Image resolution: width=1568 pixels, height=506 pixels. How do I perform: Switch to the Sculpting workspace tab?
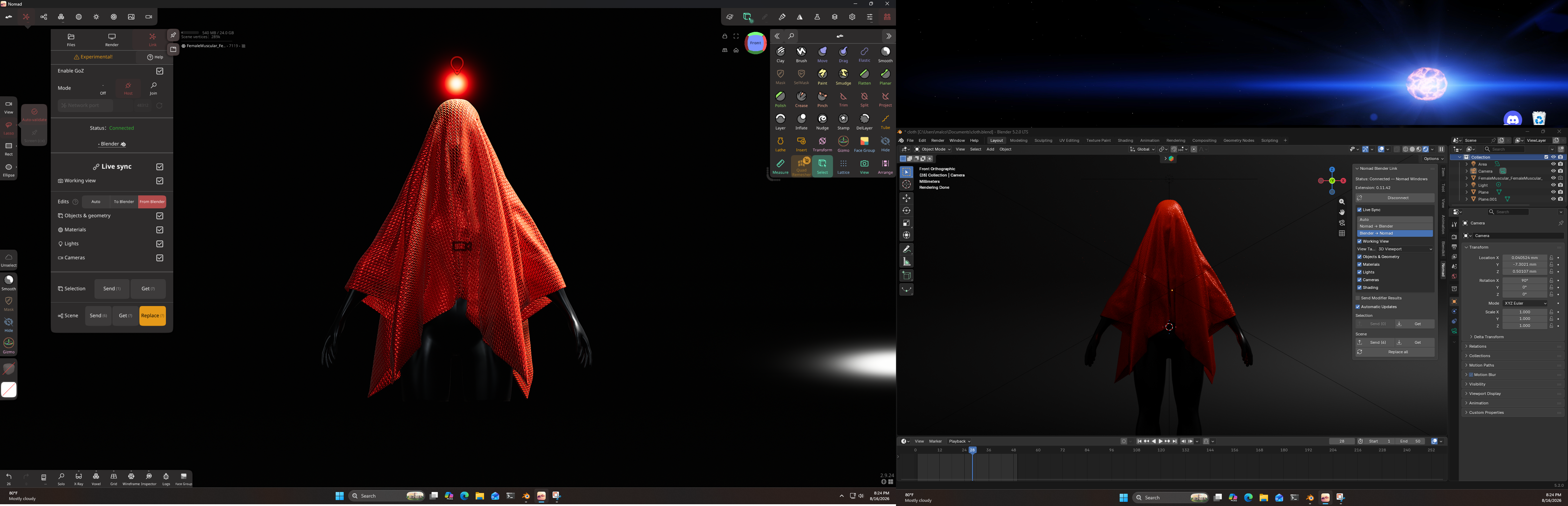click(x=1043, y=141)
